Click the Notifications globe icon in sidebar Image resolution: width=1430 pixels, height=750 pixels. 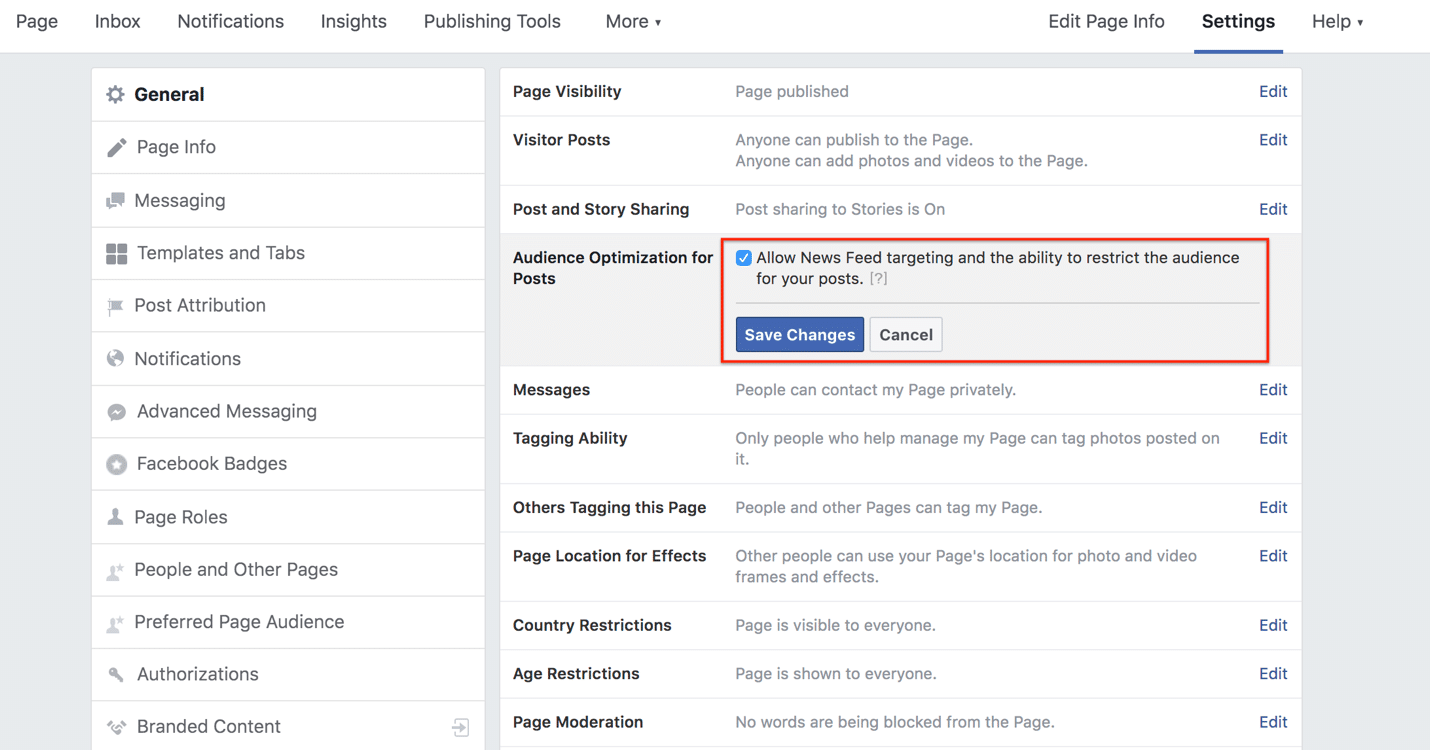(116, 359)
